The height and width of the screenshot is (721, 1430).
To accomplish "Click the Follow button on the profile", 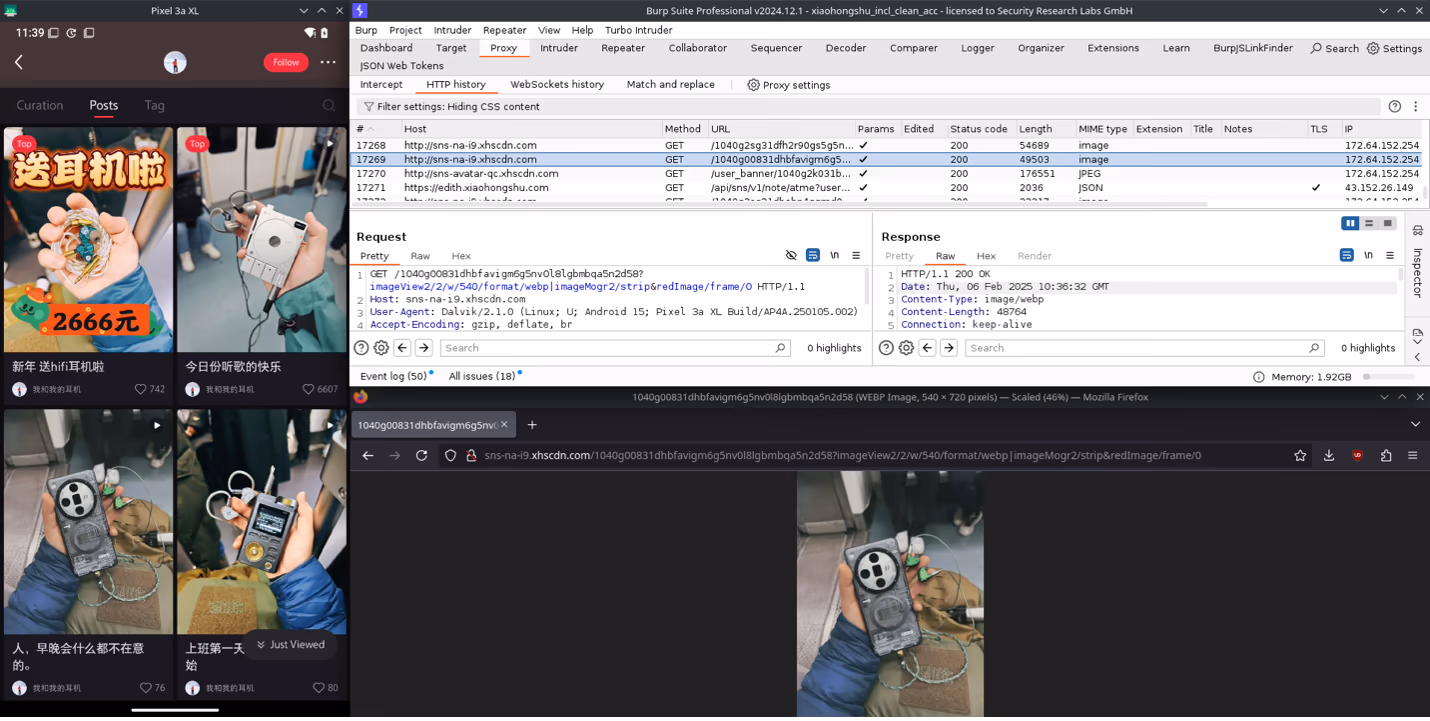I will coord(285,62).
